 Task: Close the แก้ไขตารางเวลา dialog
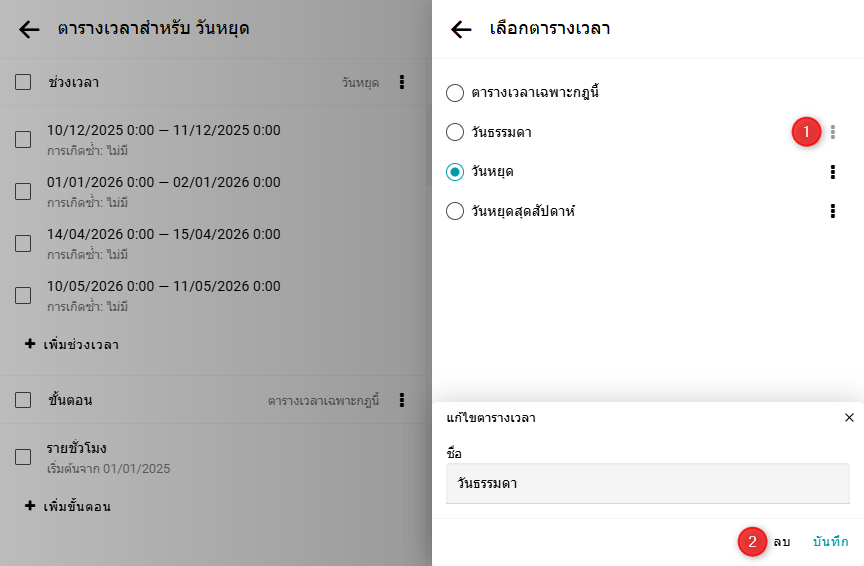[849, 418]
